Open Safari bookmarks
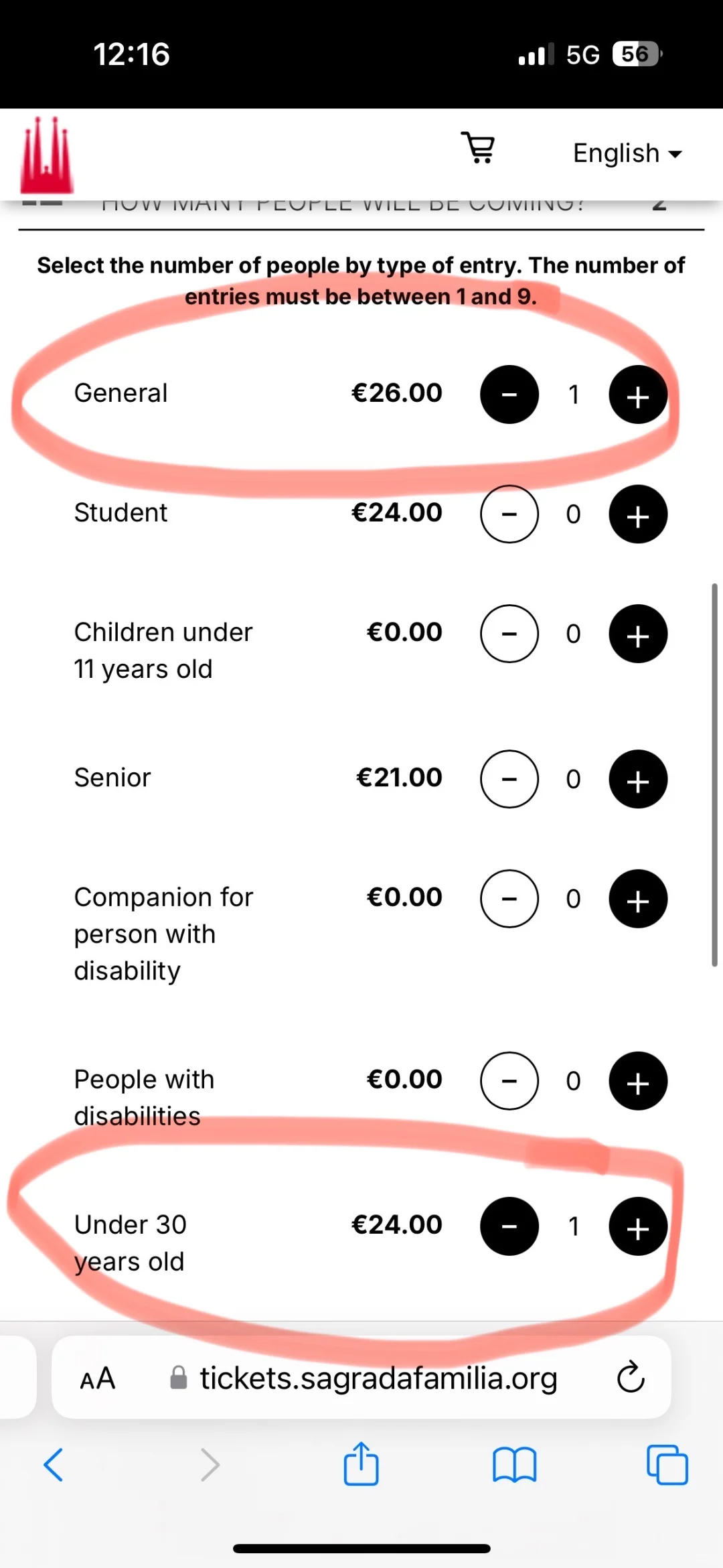Image resolution: width=723 pixels, height=1568 pixels. click(x=514, y=1465)
